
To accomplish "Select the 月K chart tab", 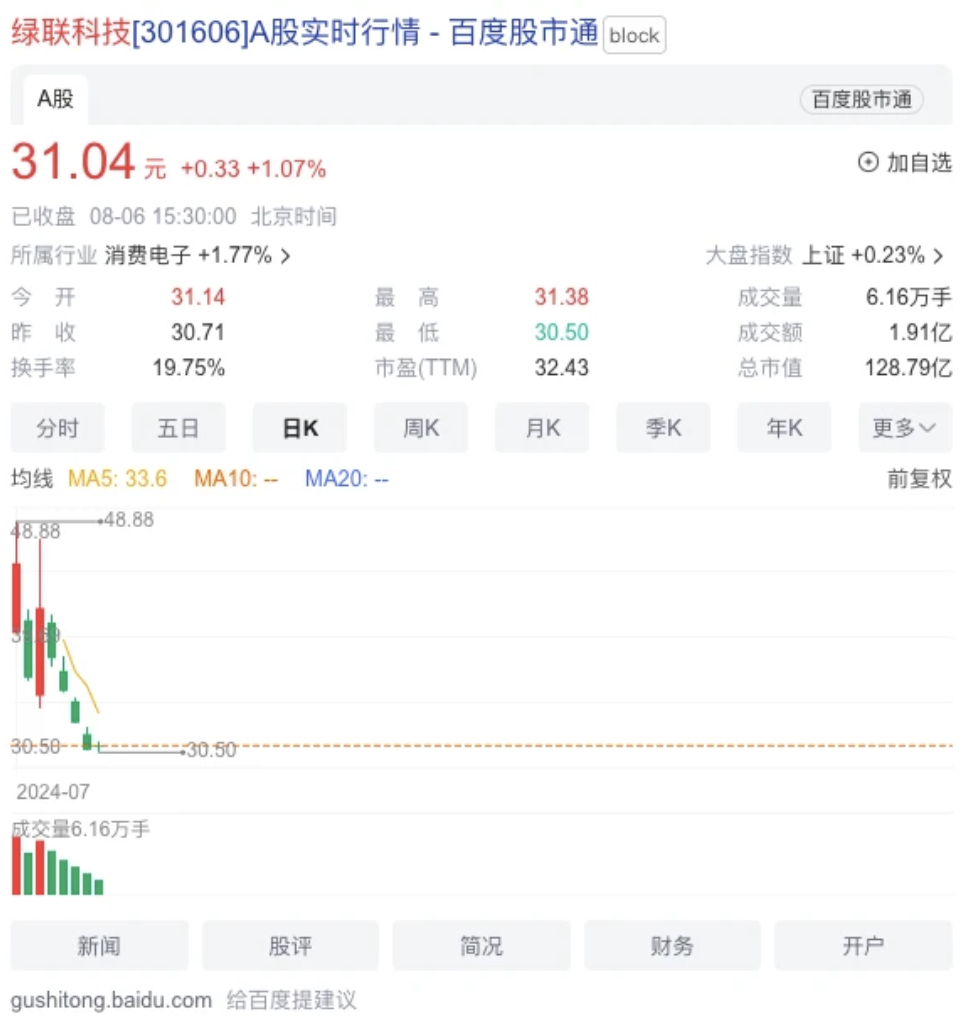I will pos(542,428).
